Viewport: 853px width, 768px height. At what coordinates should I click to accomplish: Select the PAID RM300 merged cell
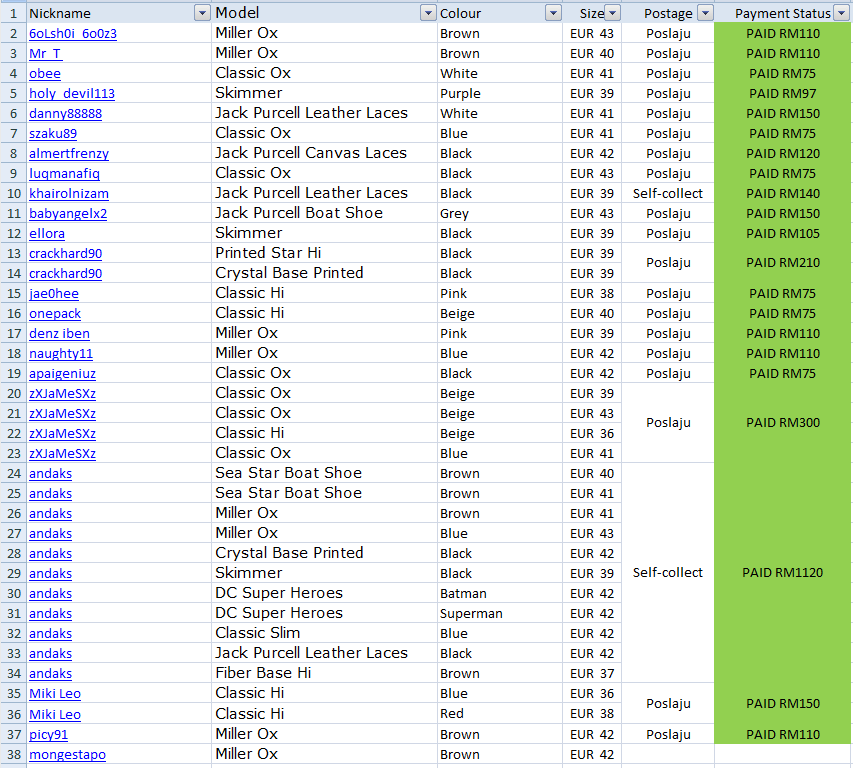coord(783,423)
